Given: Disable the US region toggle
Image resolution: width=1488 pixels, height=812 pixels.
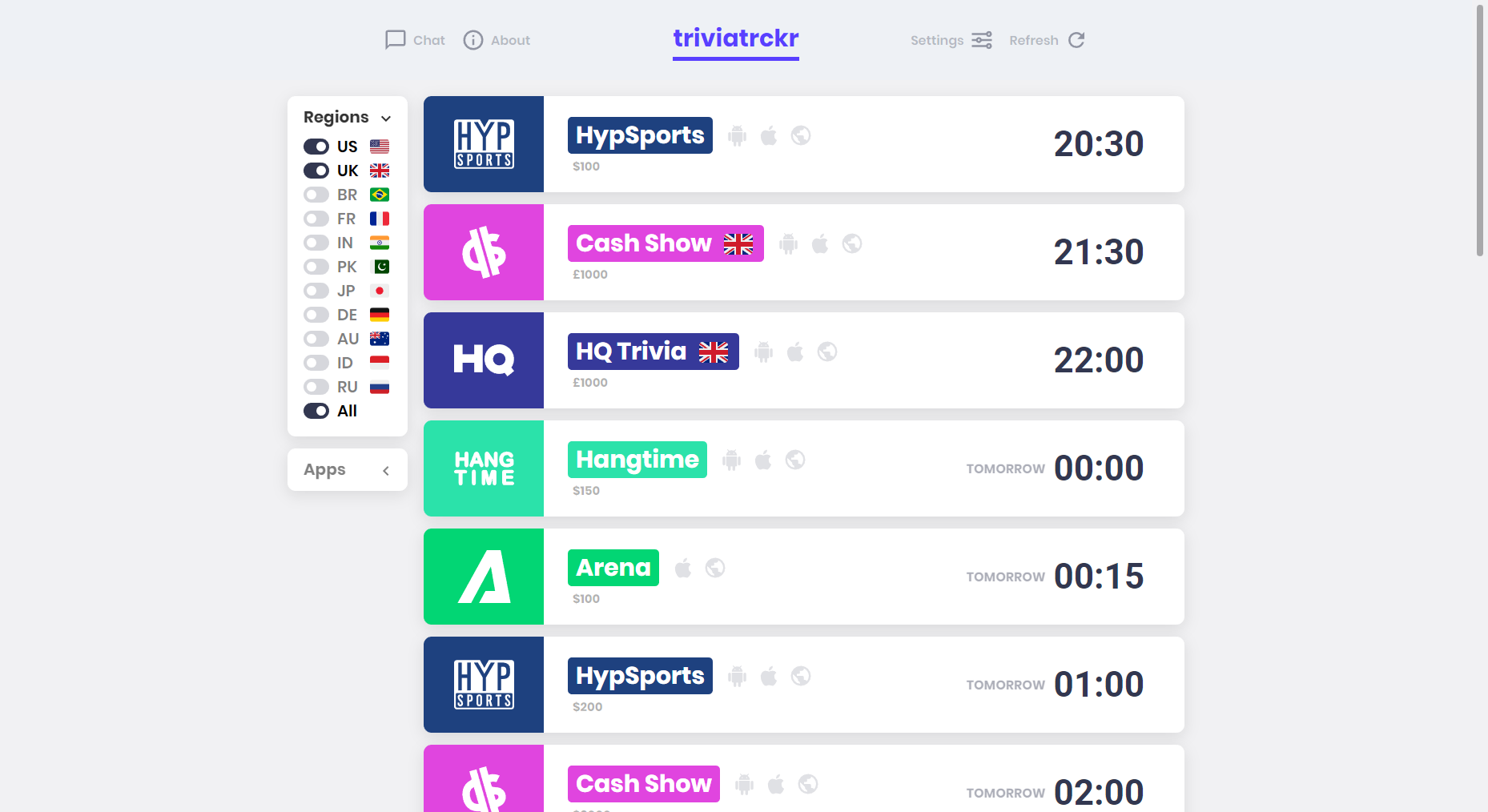Looking at the screenshot, I should [315, 146].
